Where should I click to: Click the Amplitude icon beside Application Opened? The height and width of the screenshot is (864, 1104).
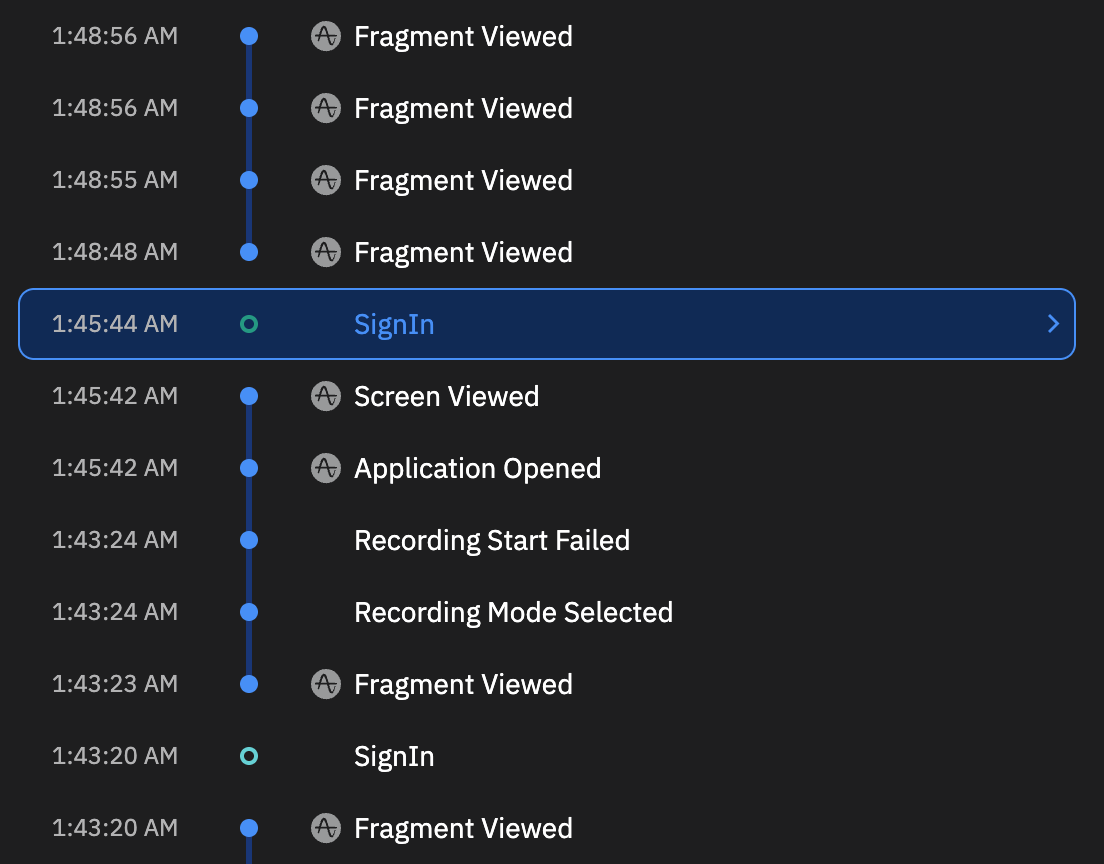click(x=325, y=468)
